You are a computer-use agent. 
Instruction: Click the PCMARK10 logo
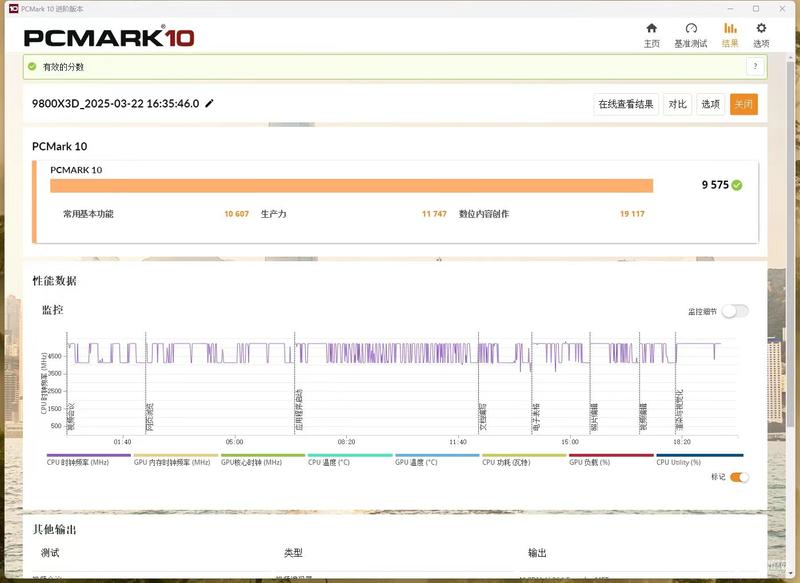109,37
